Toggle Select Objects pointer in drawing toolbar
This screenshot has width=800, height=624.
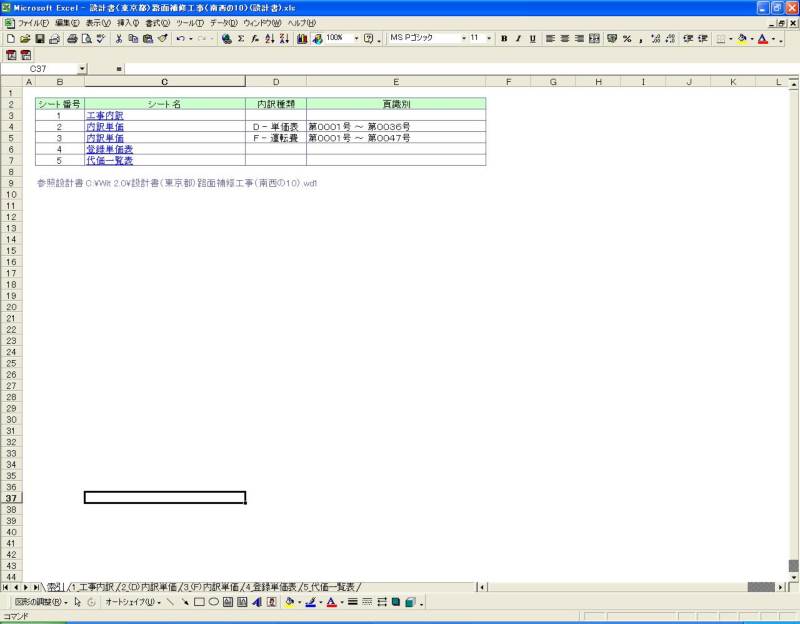point(78,603)
